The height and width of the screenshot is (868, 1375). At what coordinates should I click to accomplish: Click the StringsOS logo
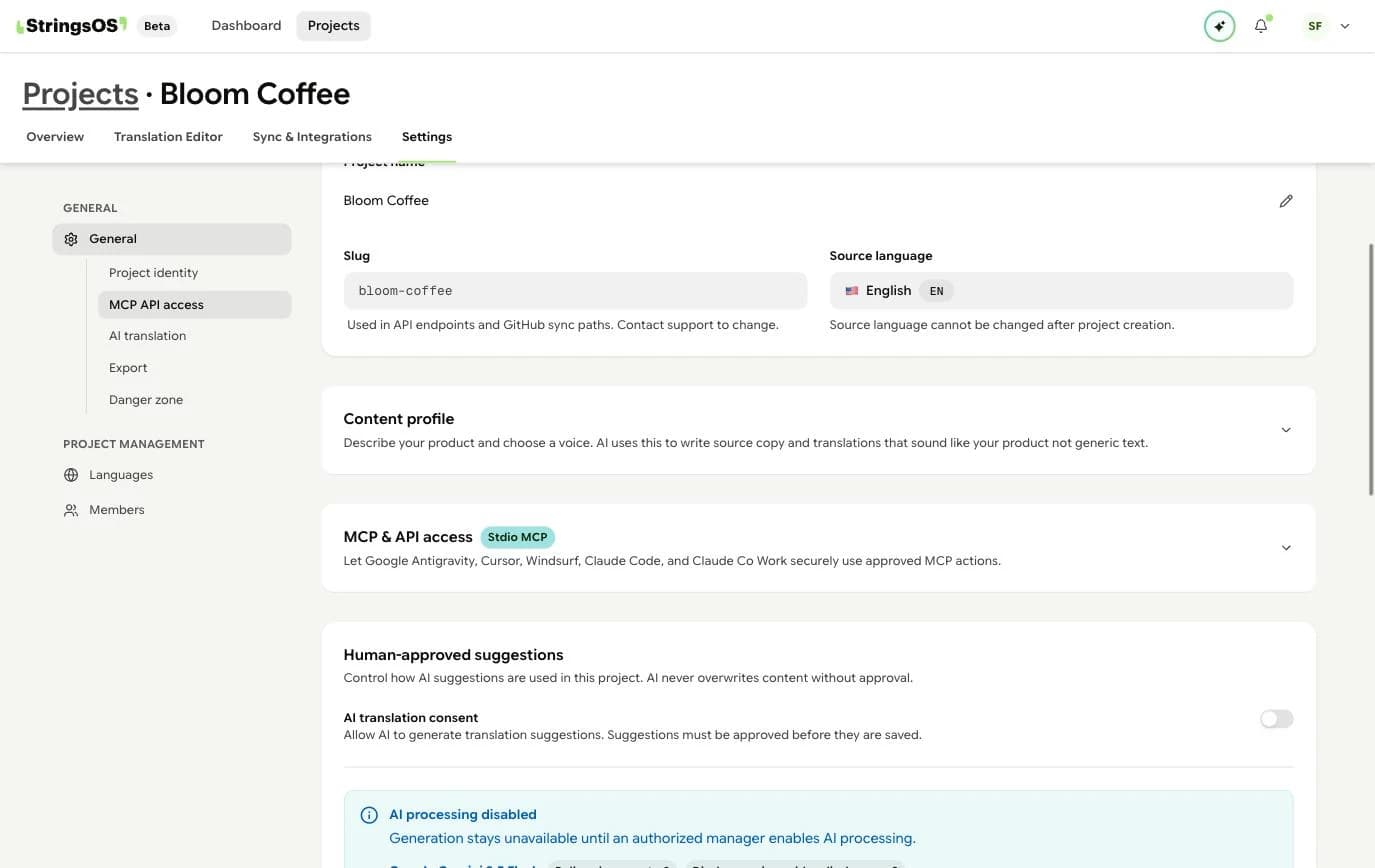(72, 26)
